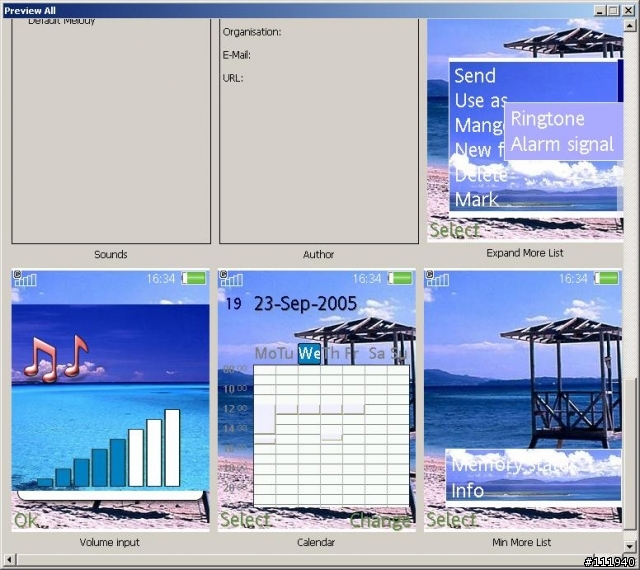
Task: Click Select softkey in Min More List
Action: (x=451, y=520)
